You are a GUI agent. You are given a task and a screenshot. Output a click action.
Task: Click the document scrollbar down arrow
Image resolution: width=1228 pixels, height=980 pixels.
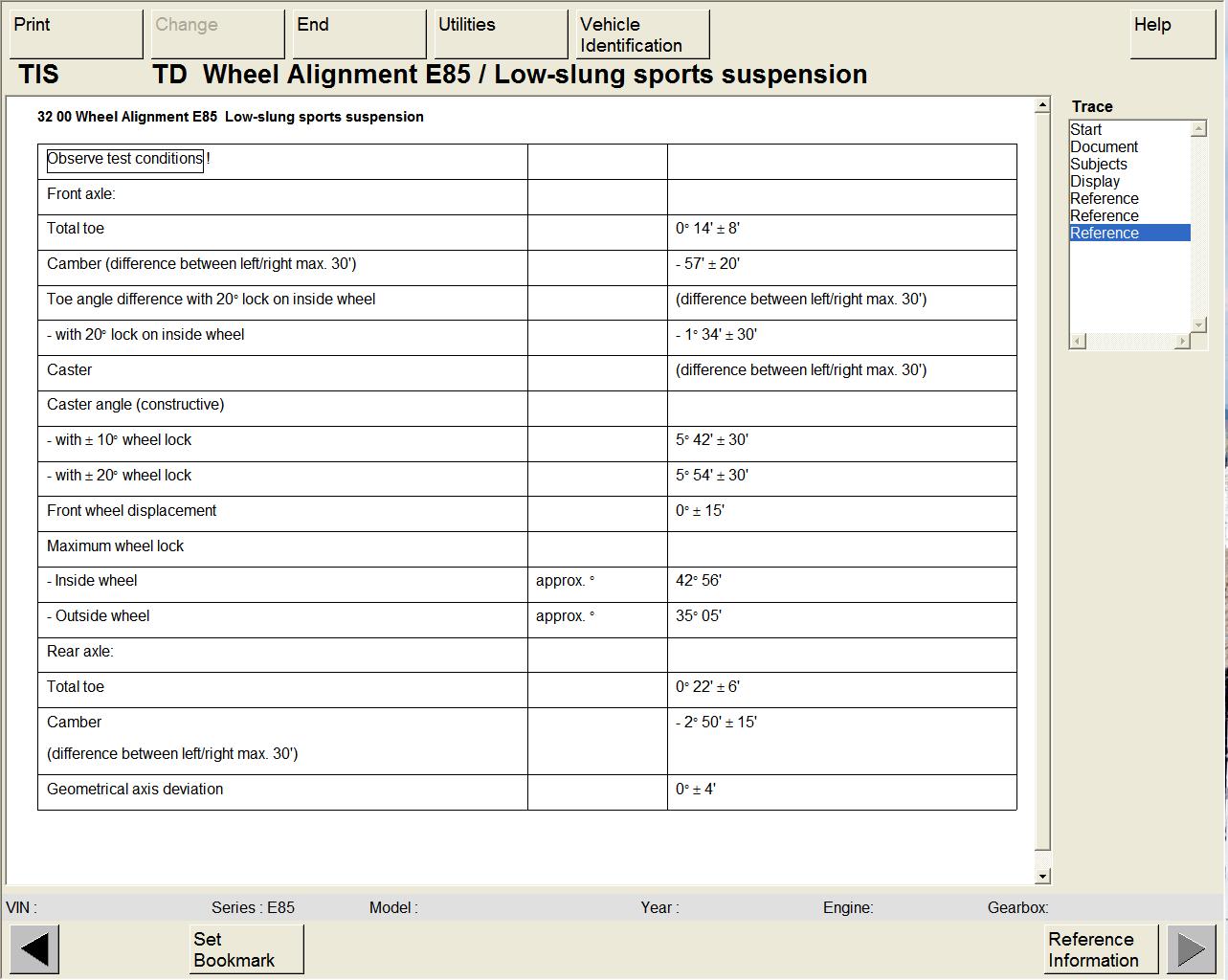[1043, 876]
